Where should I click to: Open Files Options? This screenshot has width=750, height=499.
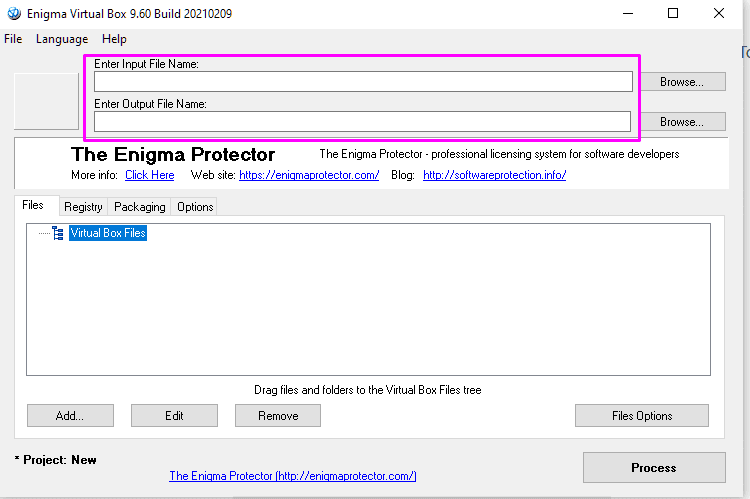(642, 415)
